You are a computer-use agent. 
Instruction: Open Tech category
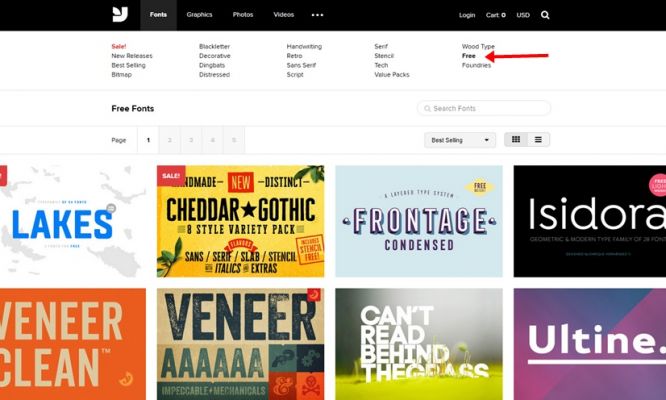point(381,65)
